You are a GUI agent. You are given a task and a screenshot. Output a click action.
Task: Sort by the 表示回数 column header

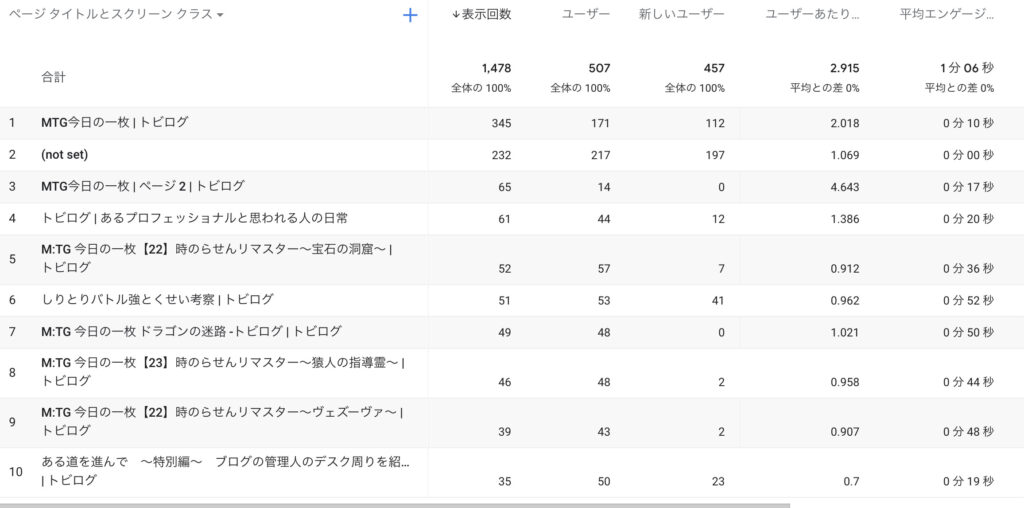click(x=481, y=15)
